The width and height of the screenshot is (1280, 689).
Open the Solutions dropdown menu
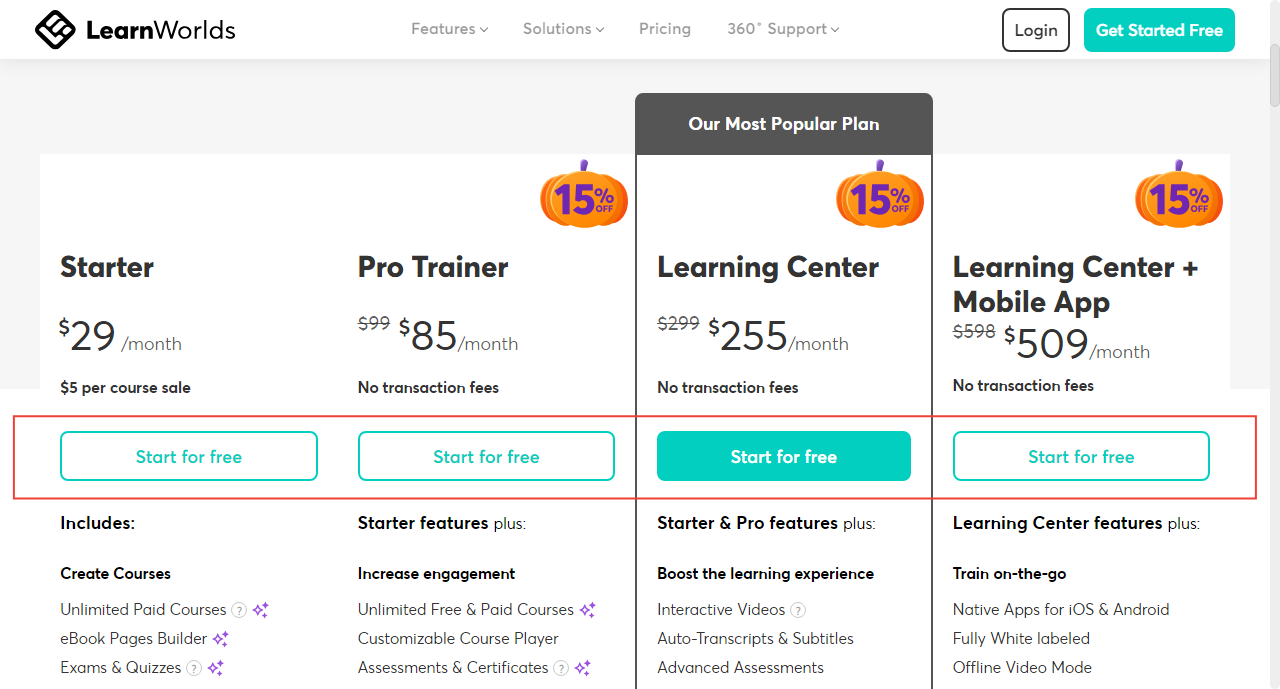coord(563,29)
